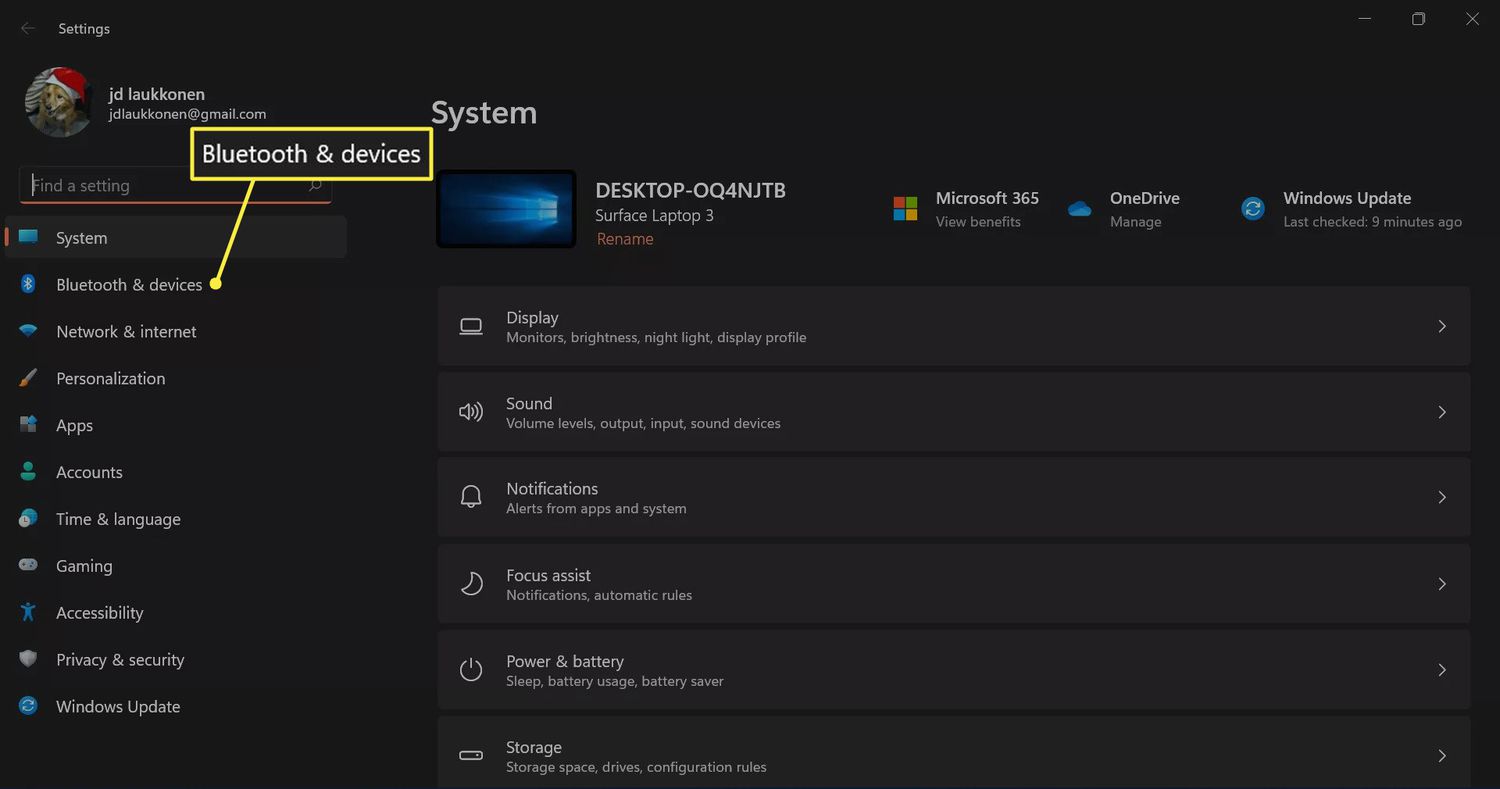Click the Microsoft 365 logo icon

click(905, 208)
